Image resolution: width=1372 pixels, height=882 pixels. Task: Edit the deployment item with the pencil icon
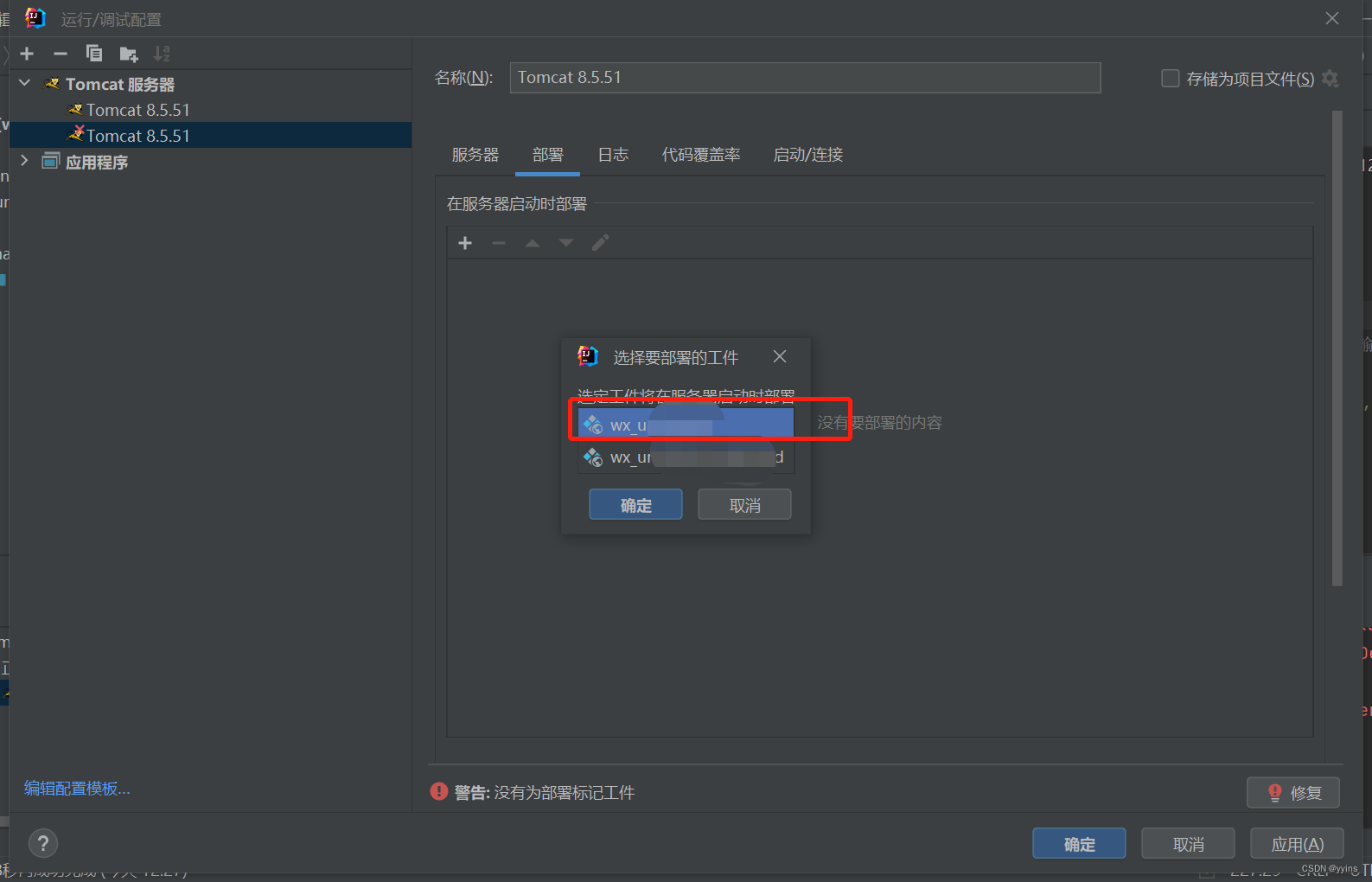[600, 243]
